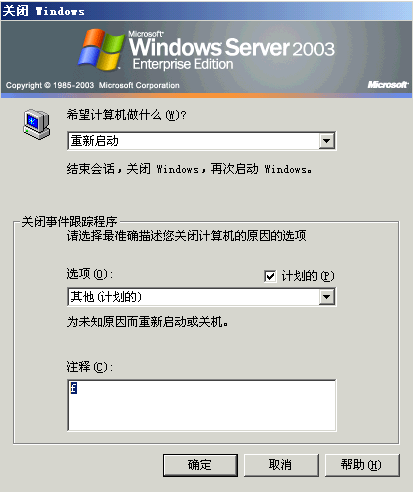Click the Windows Server 2003 banner text
The image size is (413, 492).
[231, 47]
